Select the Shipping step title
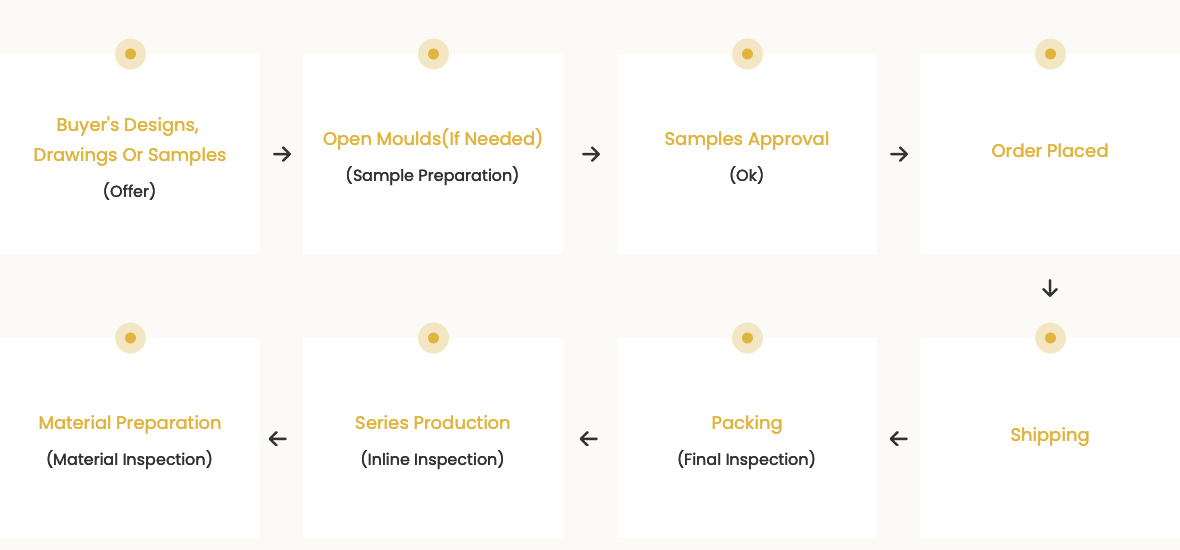Viewport: 1180px width, 550px height. [1050, 435]
